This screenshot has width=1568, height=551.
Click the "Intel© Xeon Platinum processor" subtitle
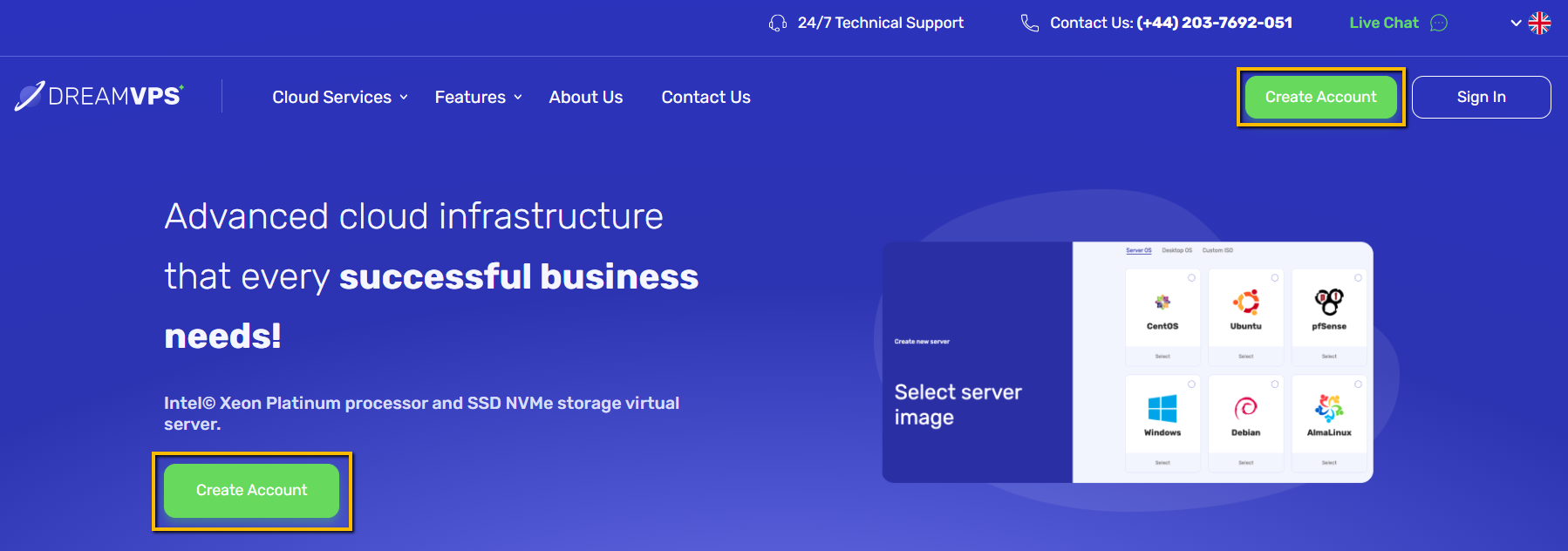tap(421, 413)
